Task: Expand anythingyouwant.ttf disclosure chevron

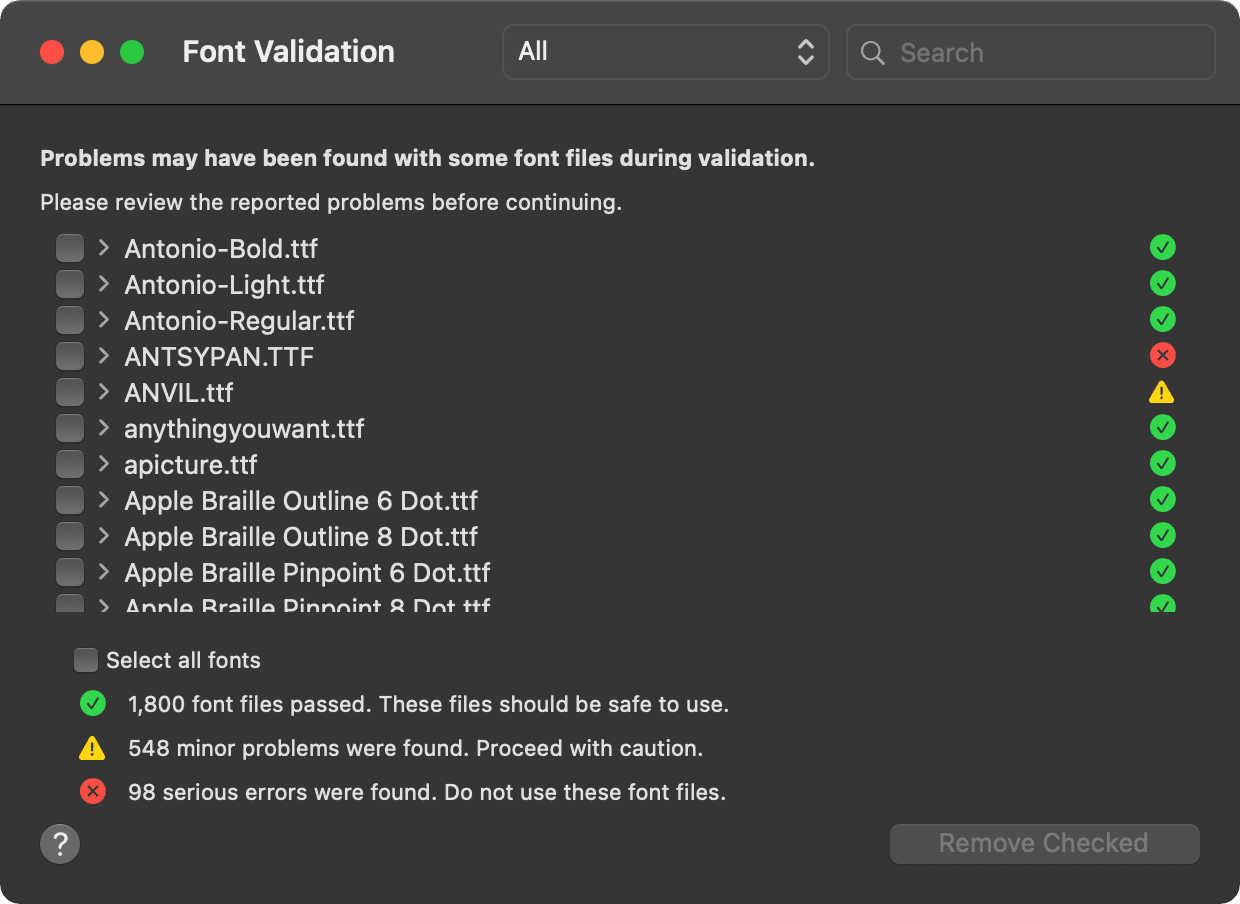Action: (x=103, y=428)
